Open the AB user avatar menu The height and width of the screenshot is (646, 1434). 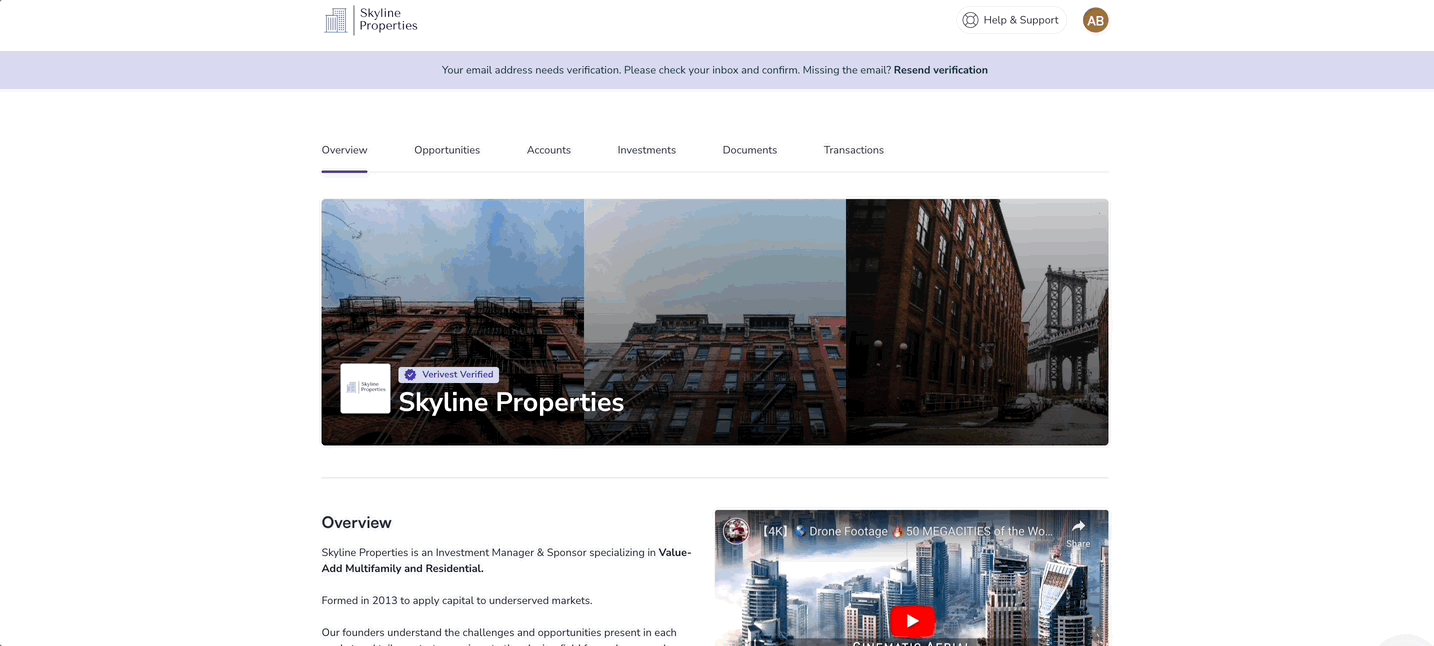(1095, 20)
